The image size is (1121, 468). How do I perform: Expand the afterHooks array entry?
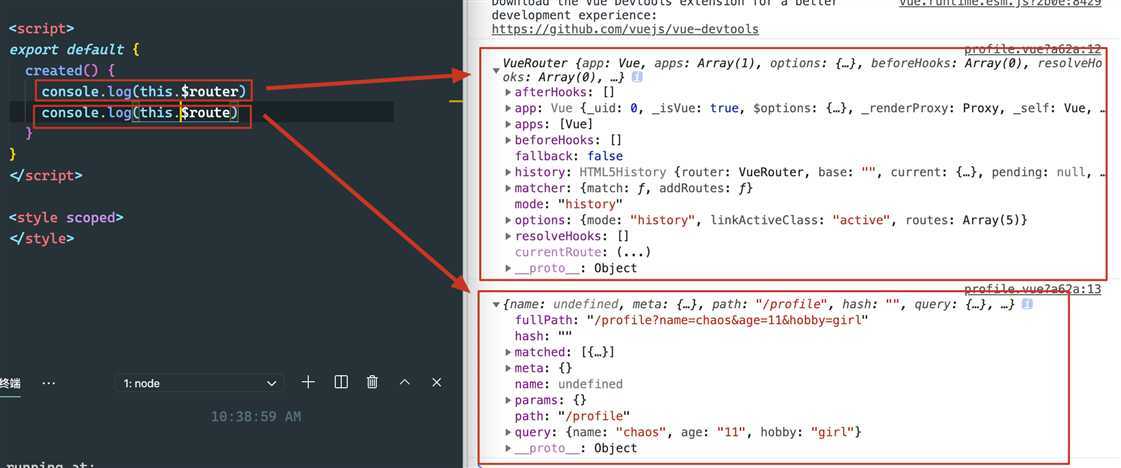click(508, 92)
